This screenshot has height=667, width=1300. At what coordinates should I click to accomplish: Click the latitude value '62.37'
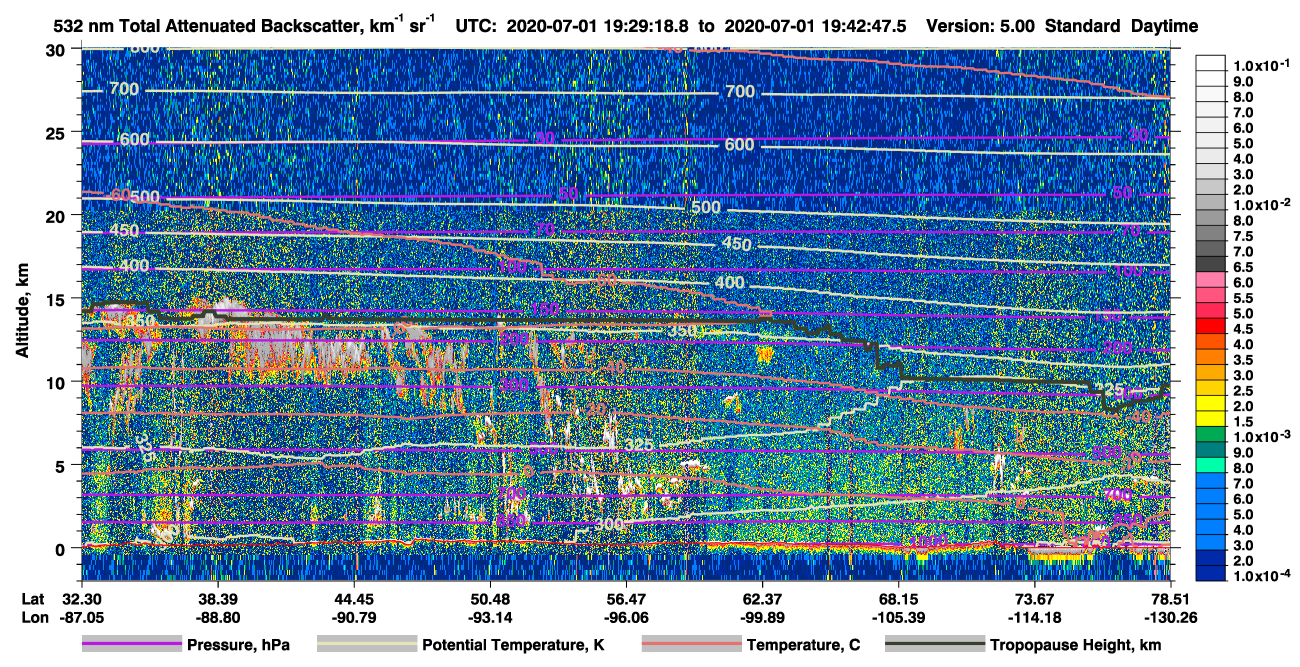(762, 599)
